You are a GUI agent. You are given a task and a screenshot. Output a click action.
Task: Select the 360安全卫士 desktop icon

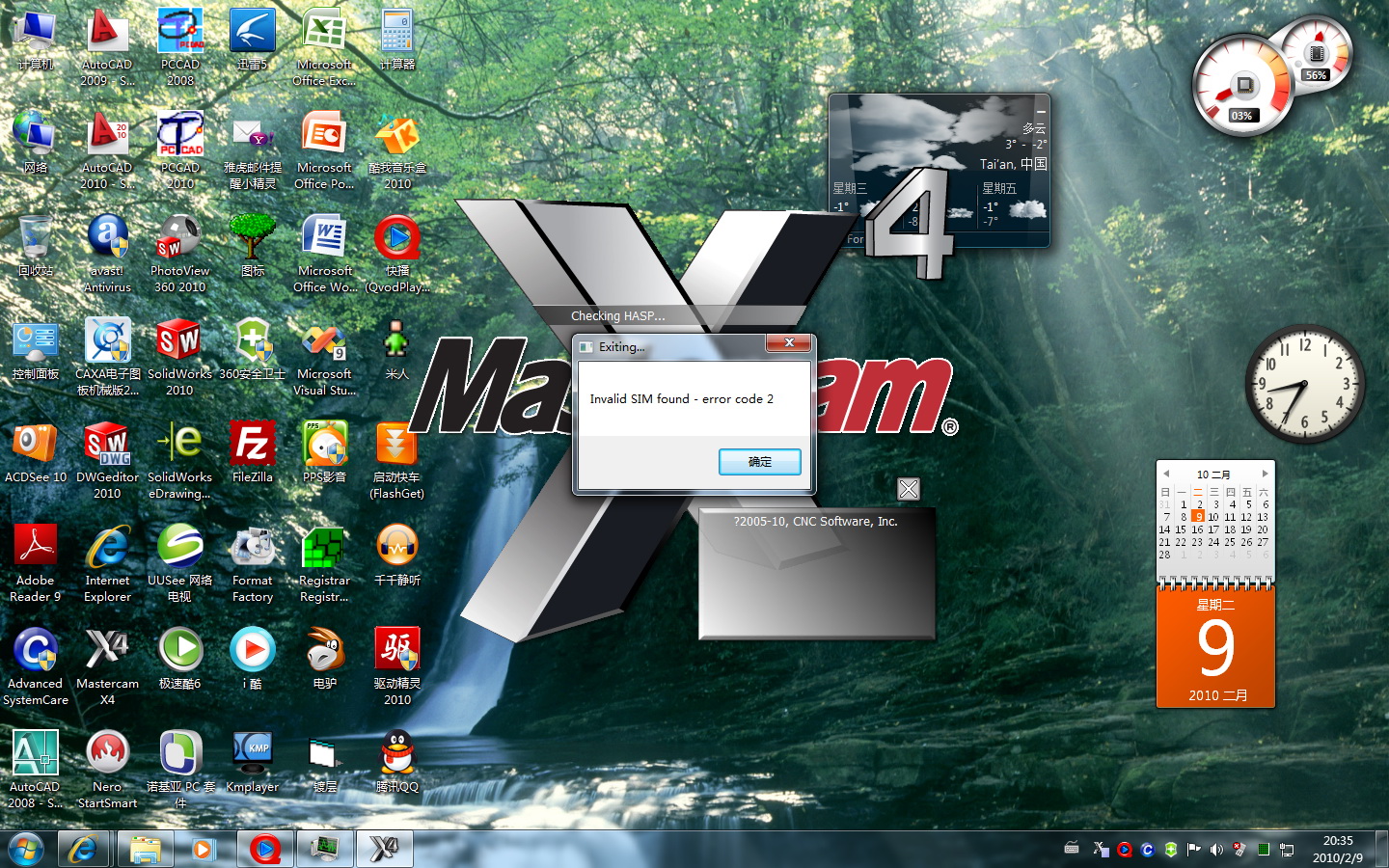point(252,350)
